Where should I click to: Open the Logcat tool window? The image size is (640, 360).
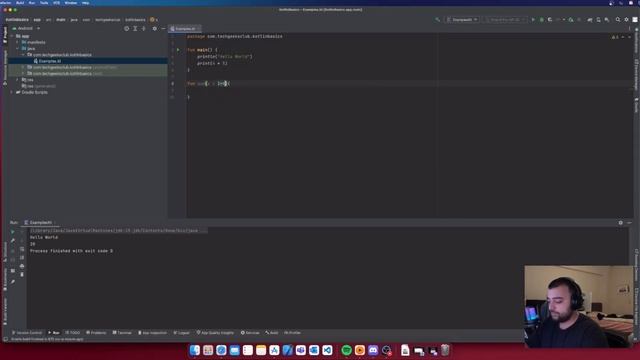[x=182, y=333]
